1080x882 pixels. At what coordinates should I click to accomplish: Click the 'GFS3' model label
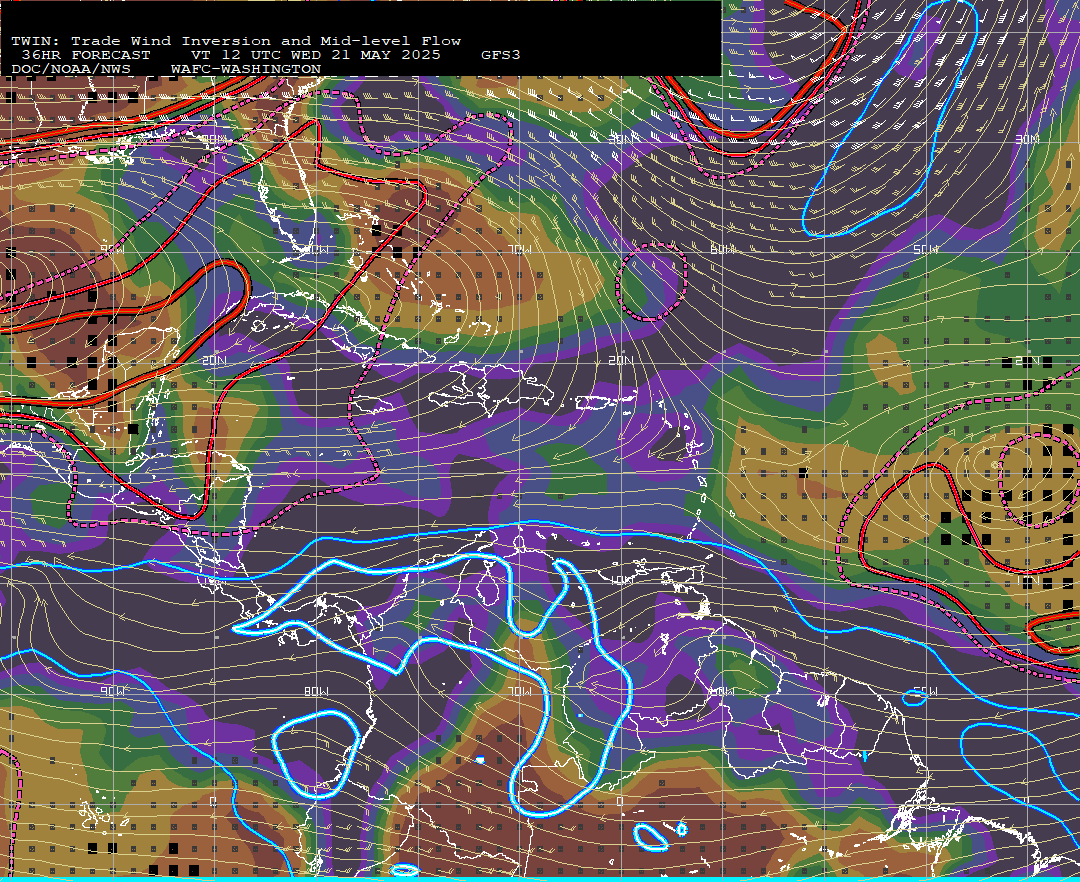pos(501,55)
